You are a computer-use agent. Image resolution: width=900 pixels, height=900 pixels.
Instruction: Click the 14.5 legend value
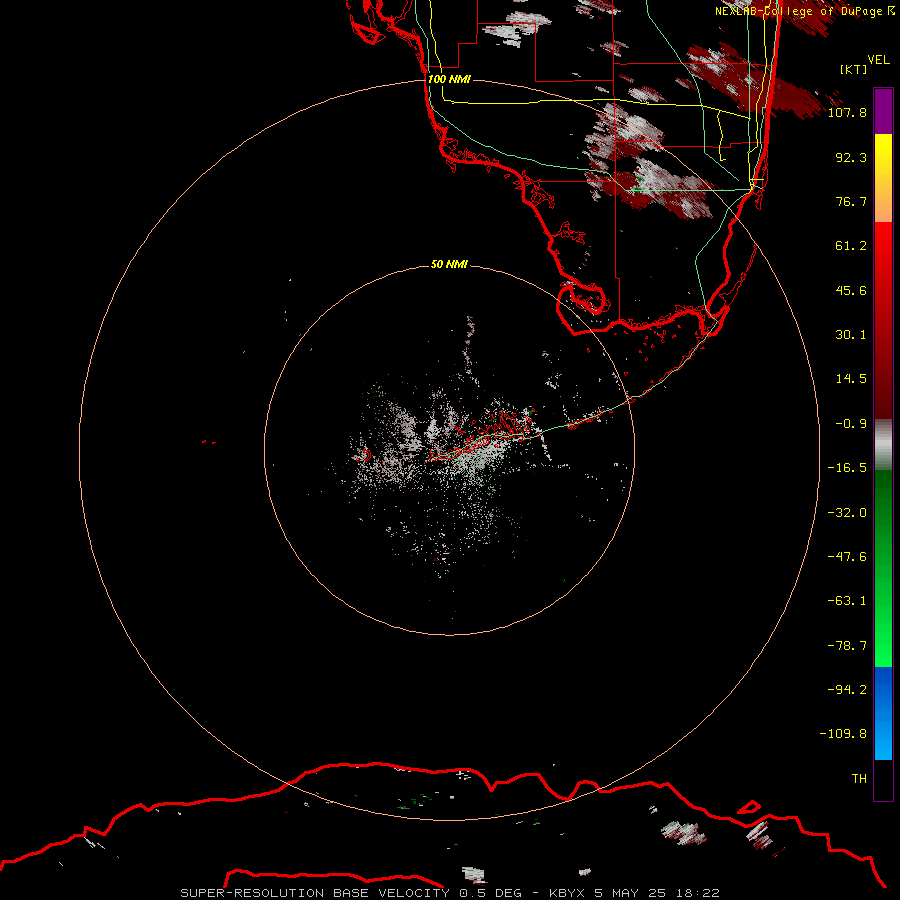[851, 379]
